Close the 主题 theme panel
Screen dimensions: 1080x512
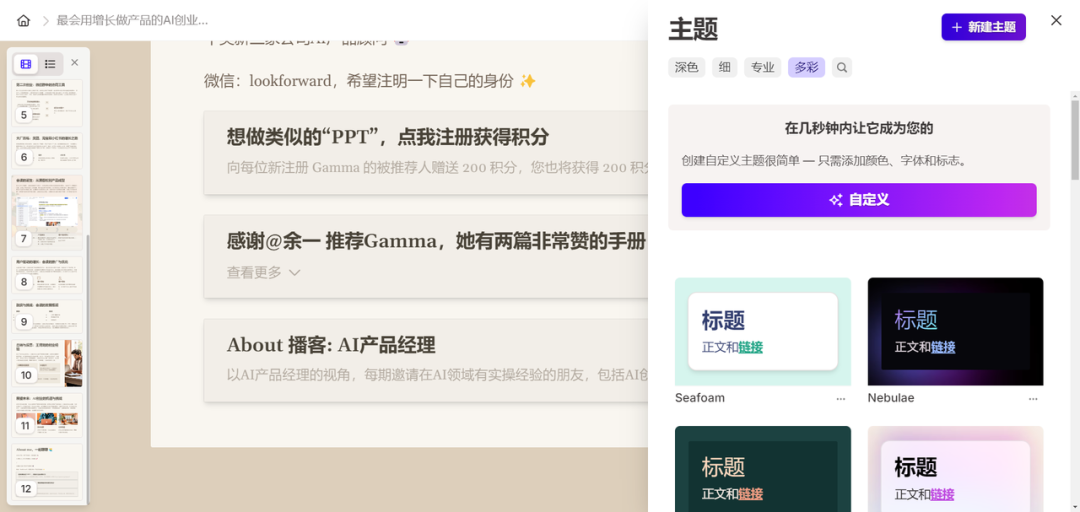coord(1056,21)
